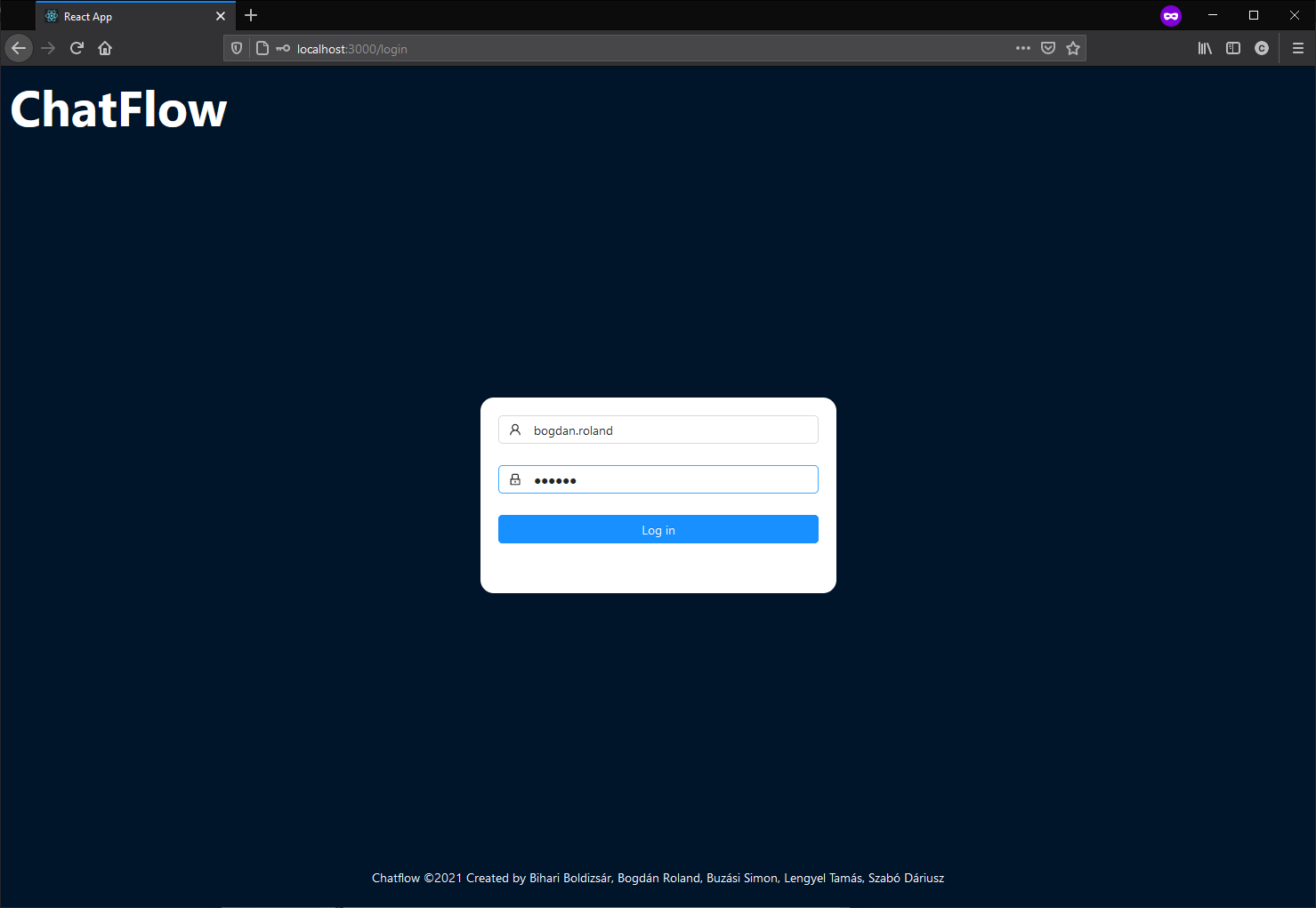Screen dimensions: 1316x908
Task: Open saved logins key icon
Action: (x=283, y=49)
